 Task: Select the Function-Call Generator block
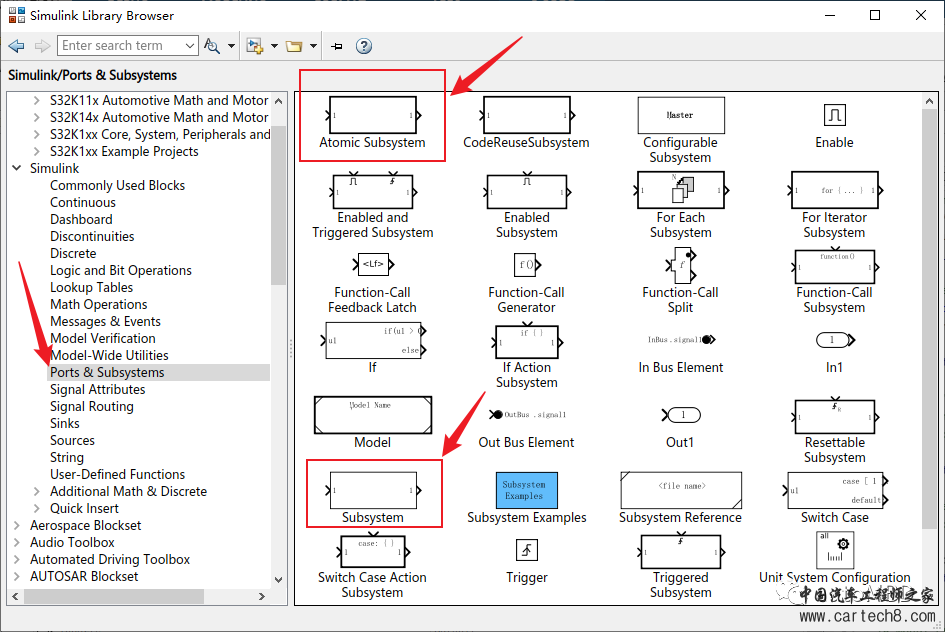coord(526,264)
